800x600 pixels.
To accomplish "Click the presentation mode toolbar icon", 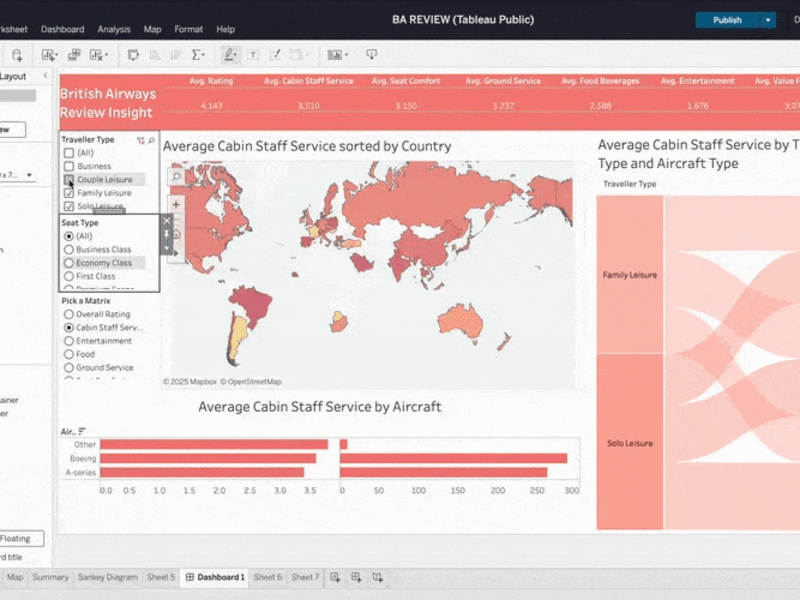I will tap(371, 54).
